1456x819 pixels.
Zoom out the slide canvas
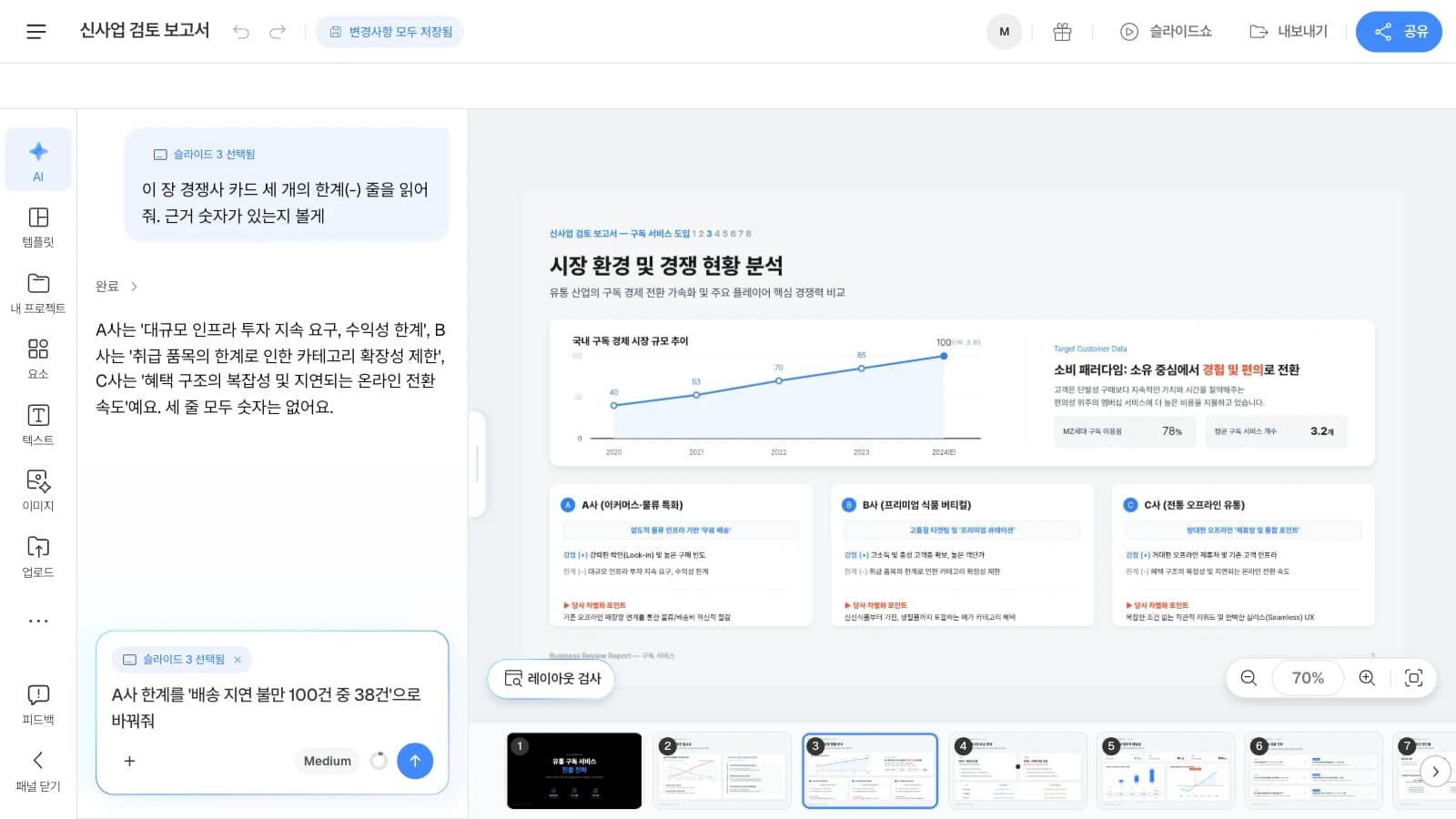pyautogui.click(x=1249, y=678)
